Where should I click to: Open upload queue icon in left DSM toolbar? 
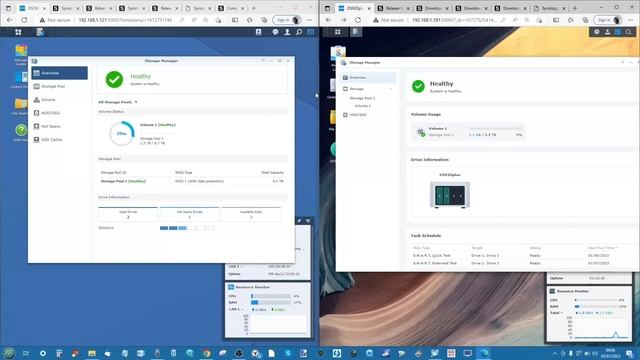[258, 32]
